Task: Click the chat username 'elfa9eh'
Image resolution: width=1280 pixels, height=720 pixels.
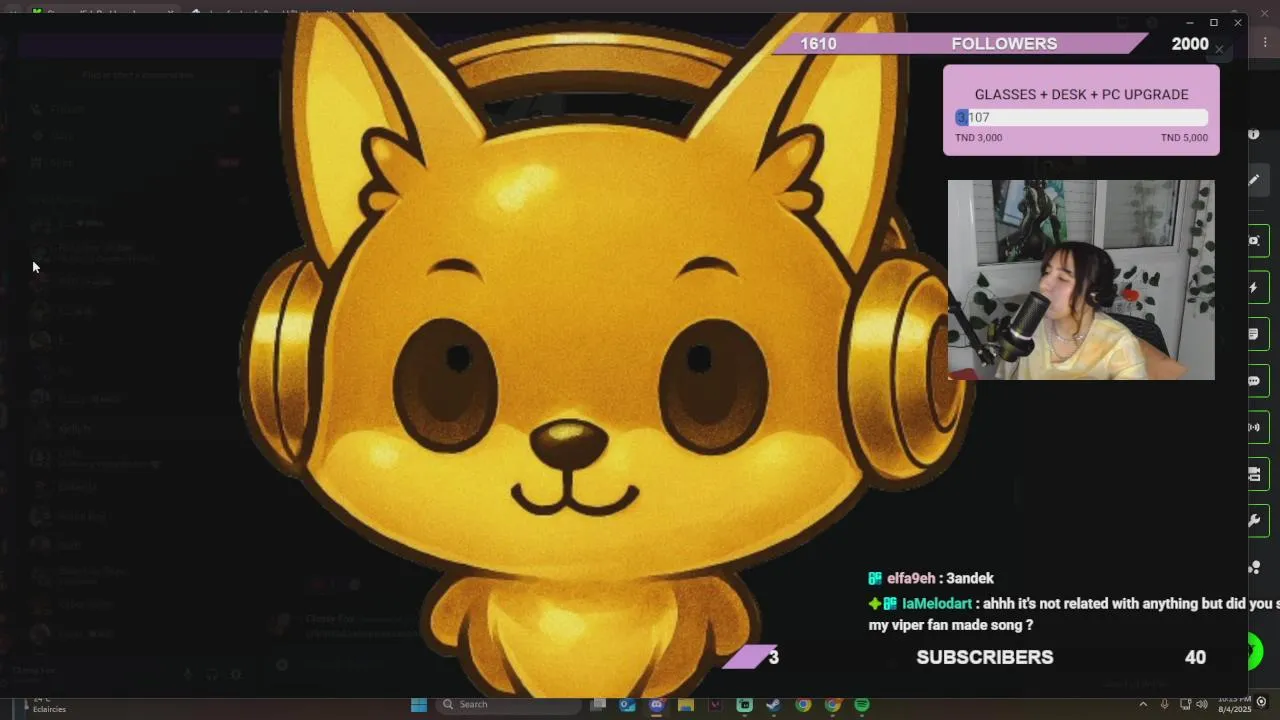Action: (911, 578)
